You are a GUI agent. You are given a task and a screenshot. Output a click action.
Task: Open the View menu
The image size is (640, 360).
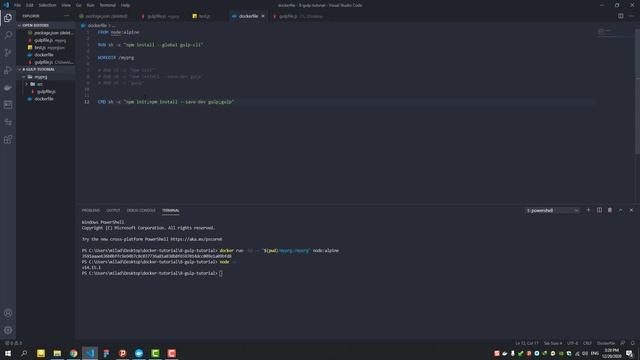[x=66, y=5]
